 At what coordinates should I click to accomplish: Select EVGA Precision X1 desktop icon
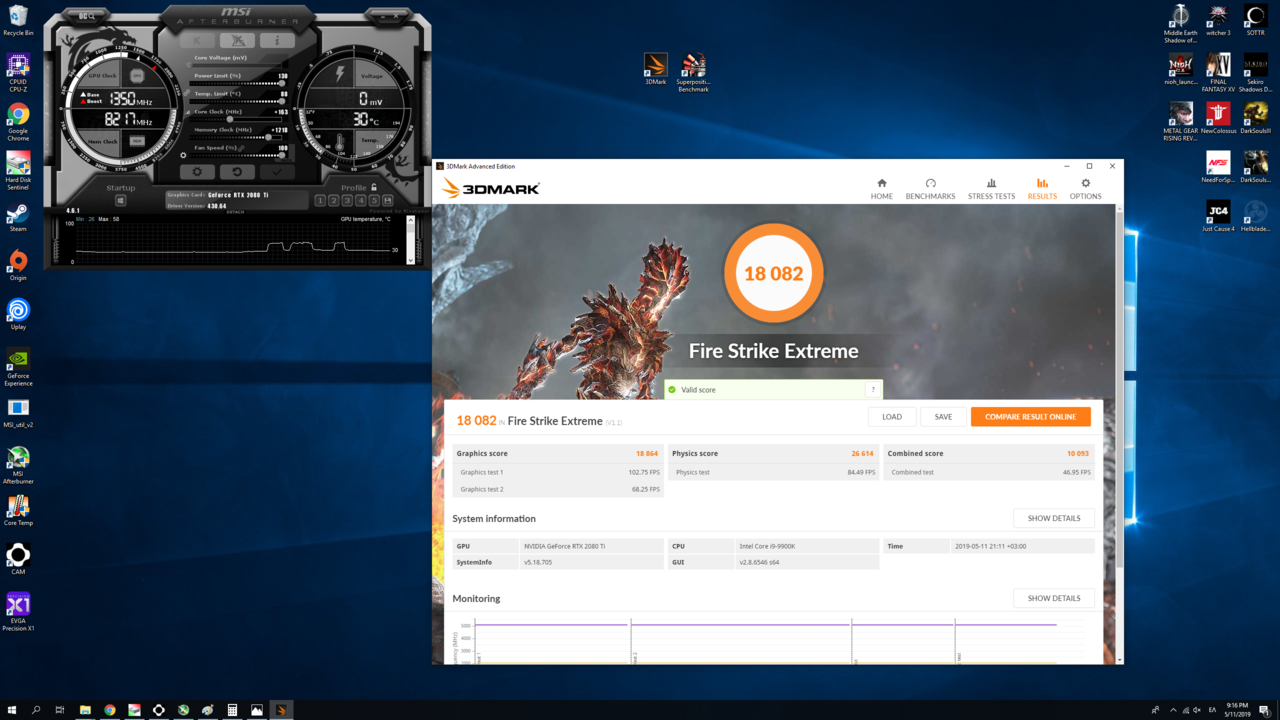[x=18, y=612]
